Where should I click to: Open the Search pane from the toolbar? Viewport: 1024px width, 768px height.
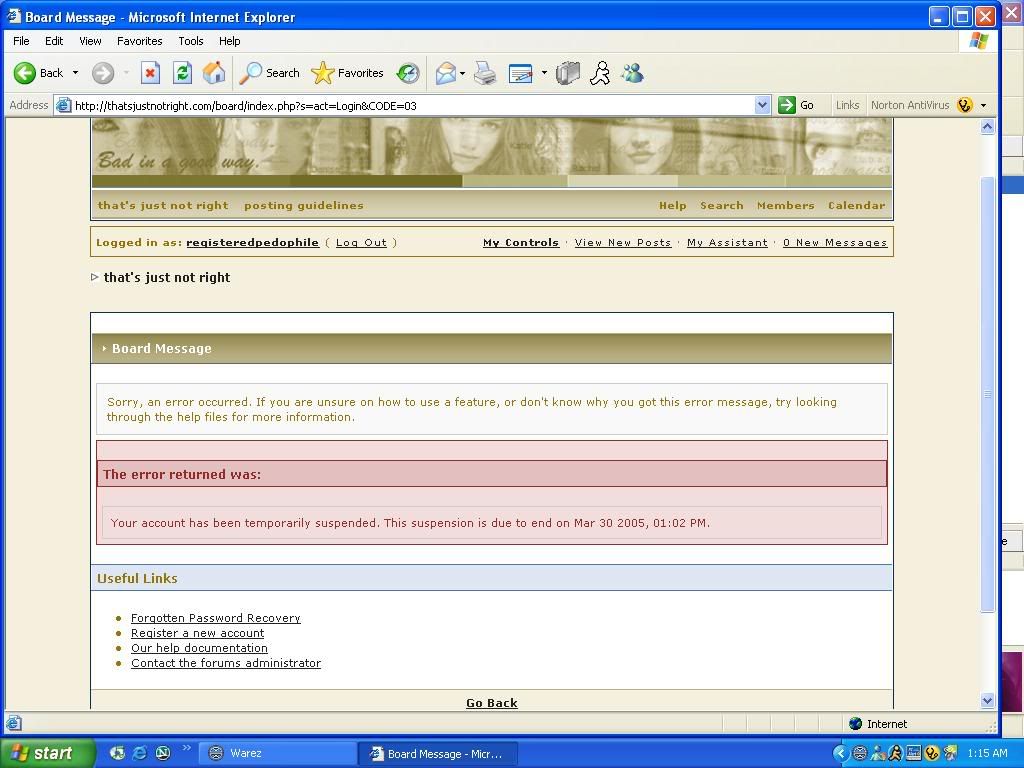(x=269, y=73)
